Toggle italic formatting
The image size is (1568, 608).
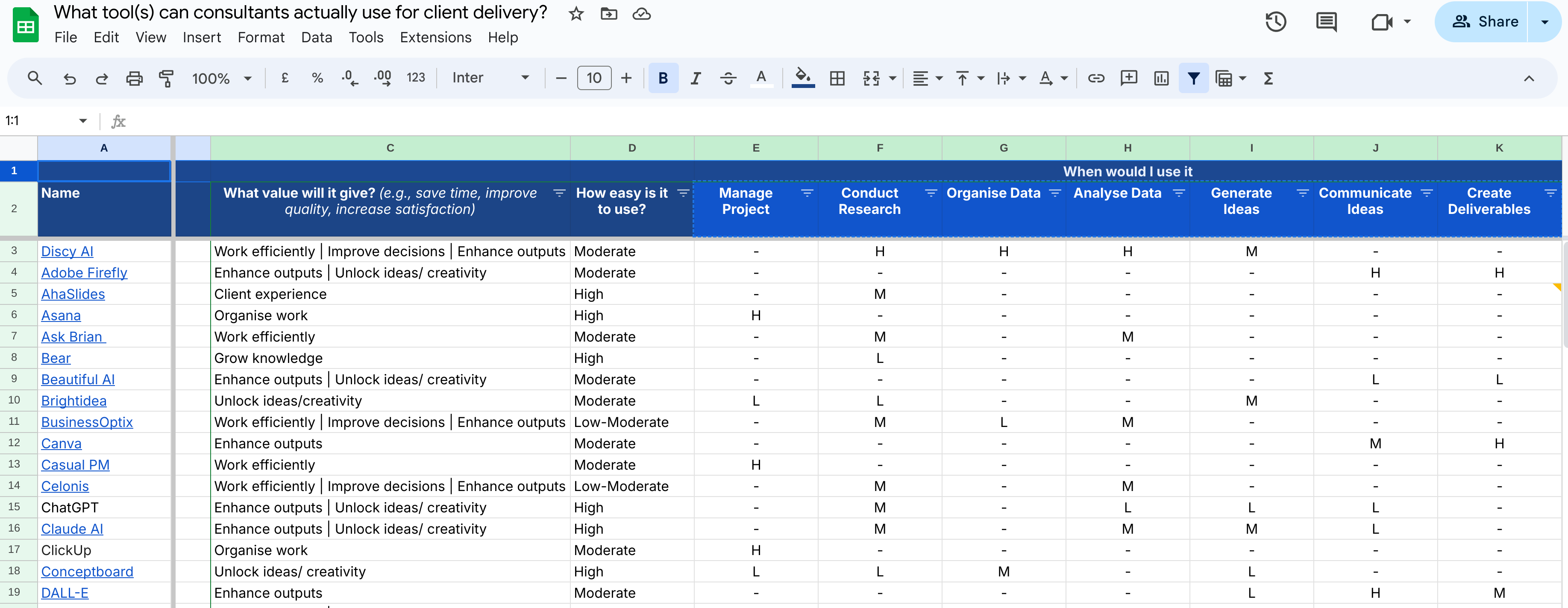coord(695,79)
